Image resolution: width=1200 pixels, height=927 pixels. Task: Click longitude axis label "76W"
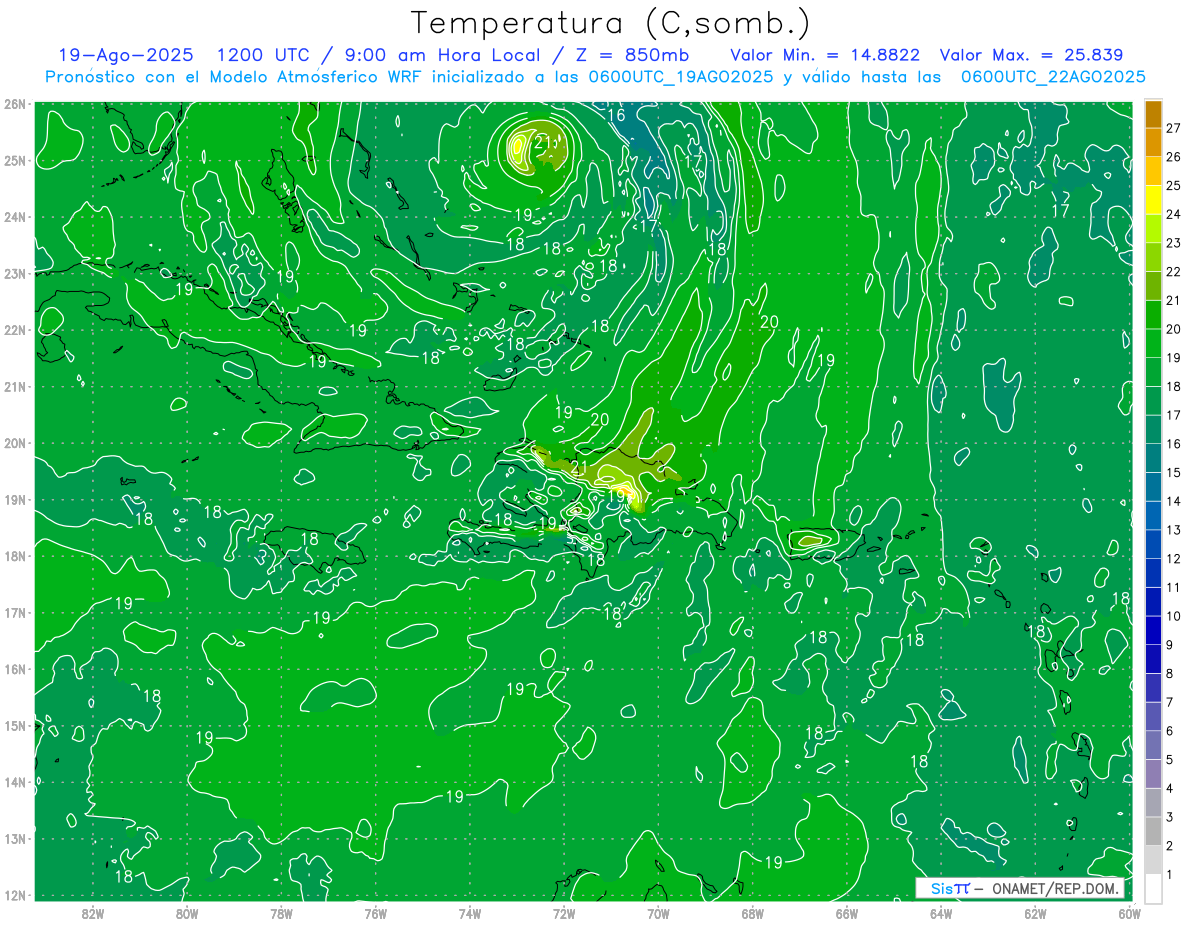coord(375,913)
